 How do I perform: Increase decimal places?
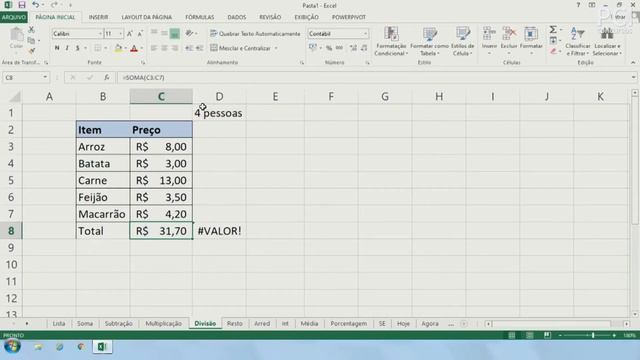(353, 48)
